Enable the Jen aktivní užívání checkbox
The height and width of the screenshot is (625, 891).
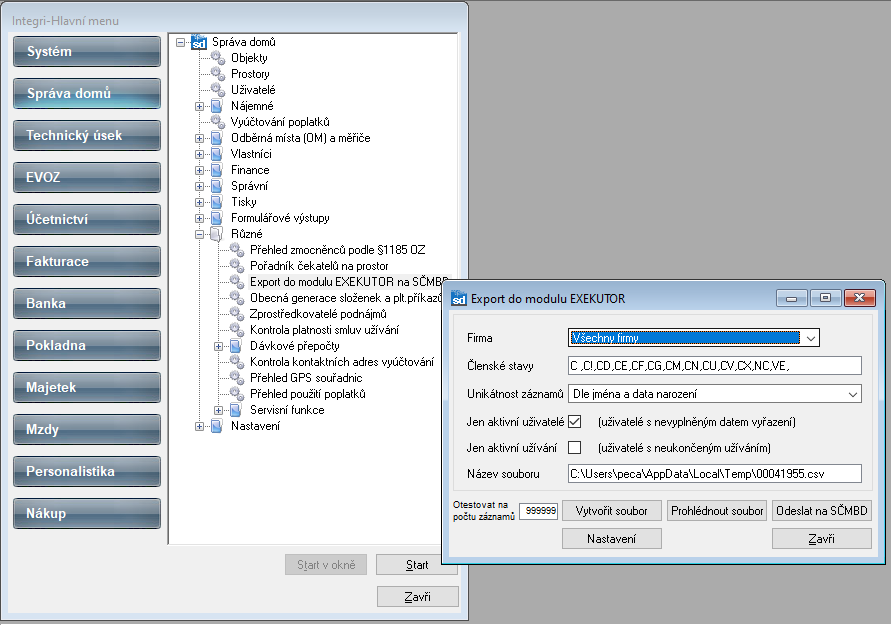[574, 447]
